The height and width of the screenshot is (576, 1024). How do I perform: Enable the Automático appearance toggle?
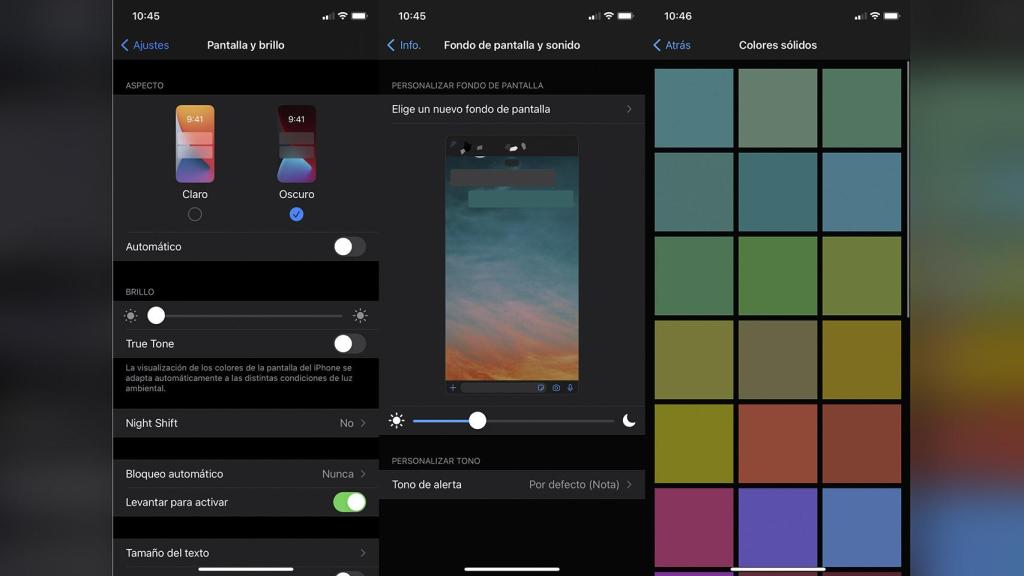click(x=349, y=246)
